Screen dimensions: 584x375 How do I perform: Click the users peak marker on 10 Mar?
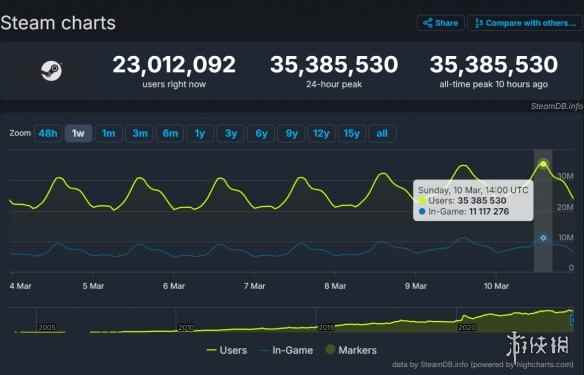[x=543, y=164]
